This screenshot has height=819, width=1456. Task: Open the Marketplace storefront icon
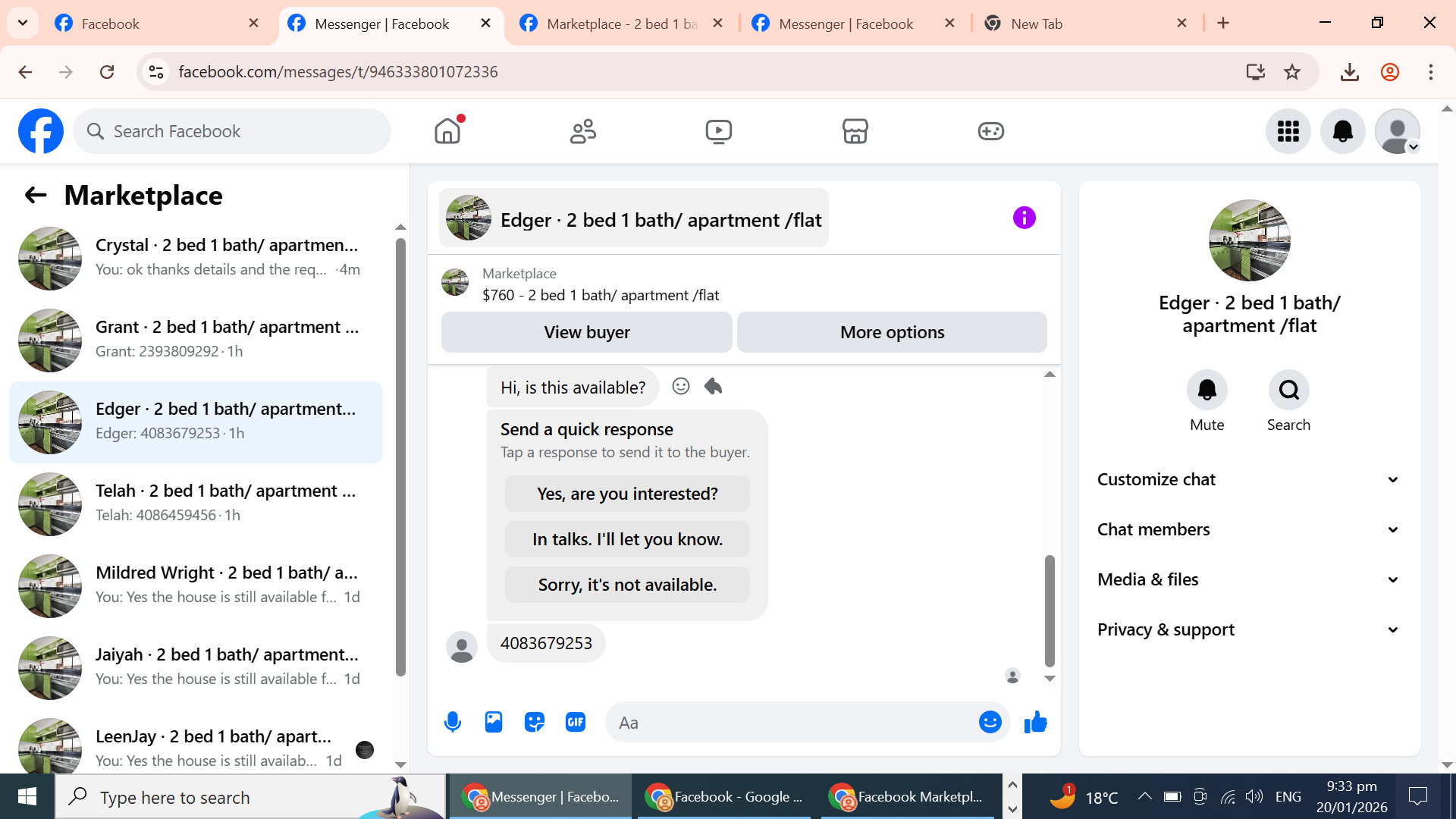855,131
